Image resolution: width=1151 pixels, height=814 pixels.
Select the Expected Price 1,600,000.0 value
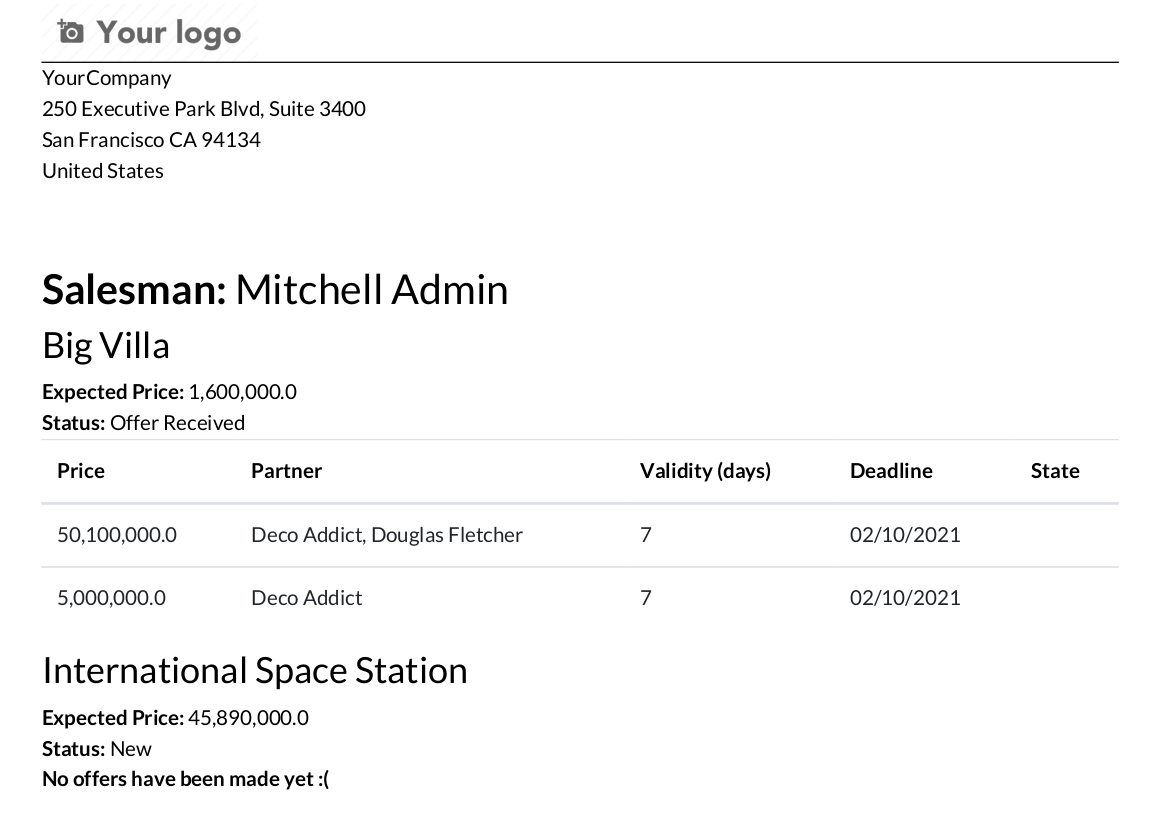(x=242, y=391)
